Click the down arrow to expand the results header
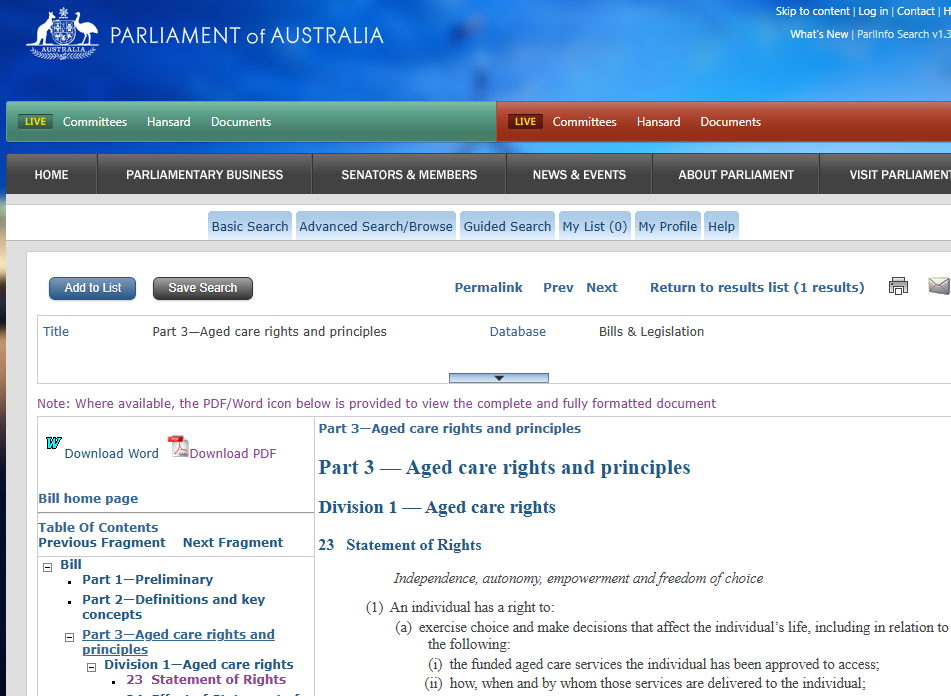The width and height of the screenshot is (951, 696). coord(498,377)
